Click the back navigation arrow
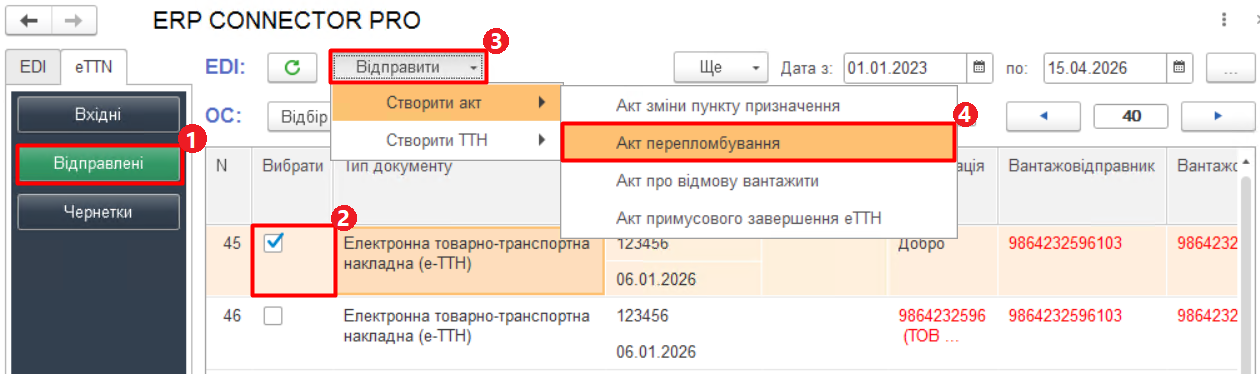This screenshot has height=374, width=1260. (x=29, y=20)
